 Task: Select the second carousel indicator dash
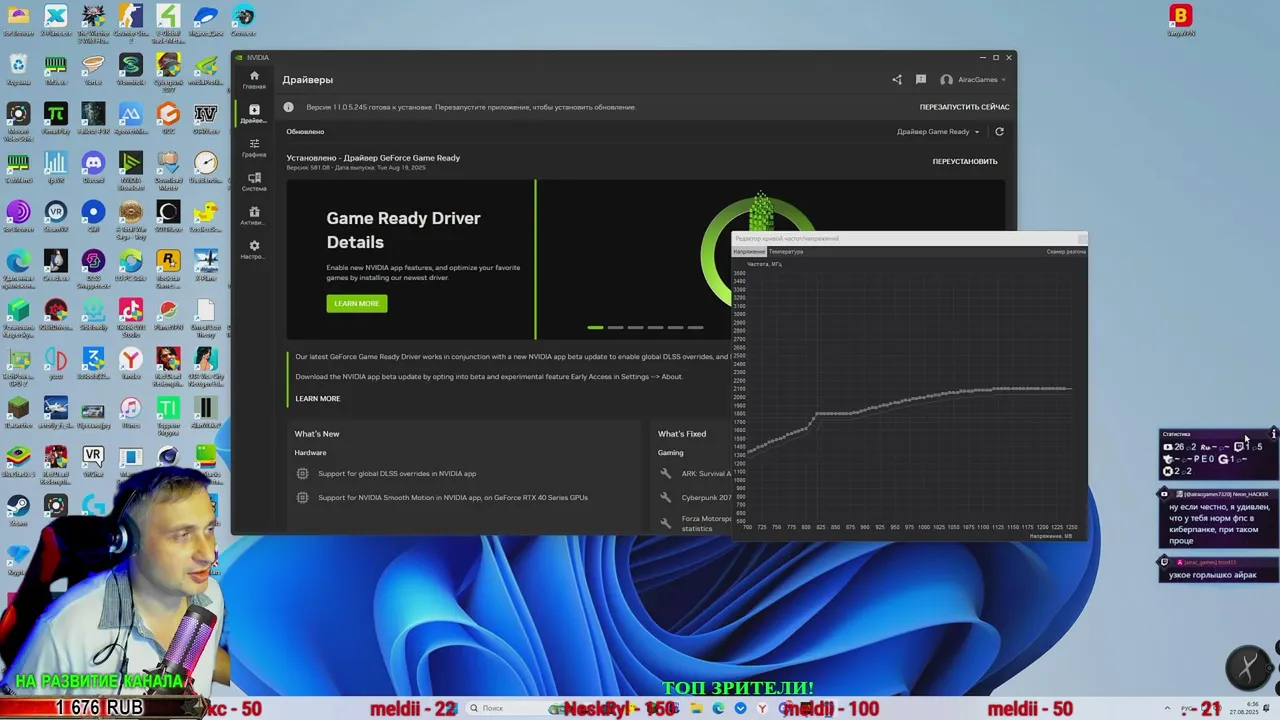pos(615,327)
